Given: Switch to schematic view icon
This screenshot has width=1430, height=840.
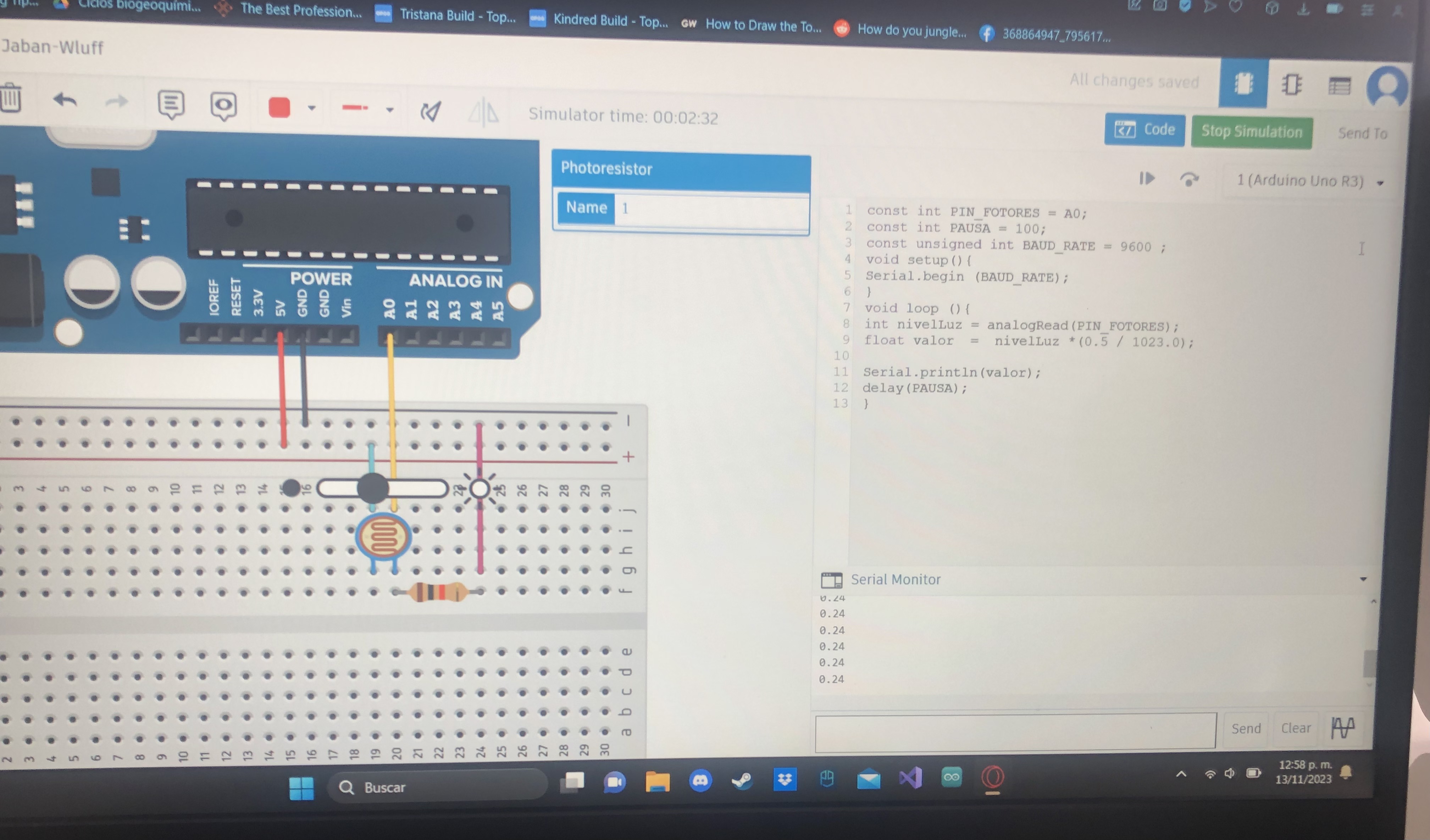Looking at the screenshot, I should click(x=1292, y=85).
